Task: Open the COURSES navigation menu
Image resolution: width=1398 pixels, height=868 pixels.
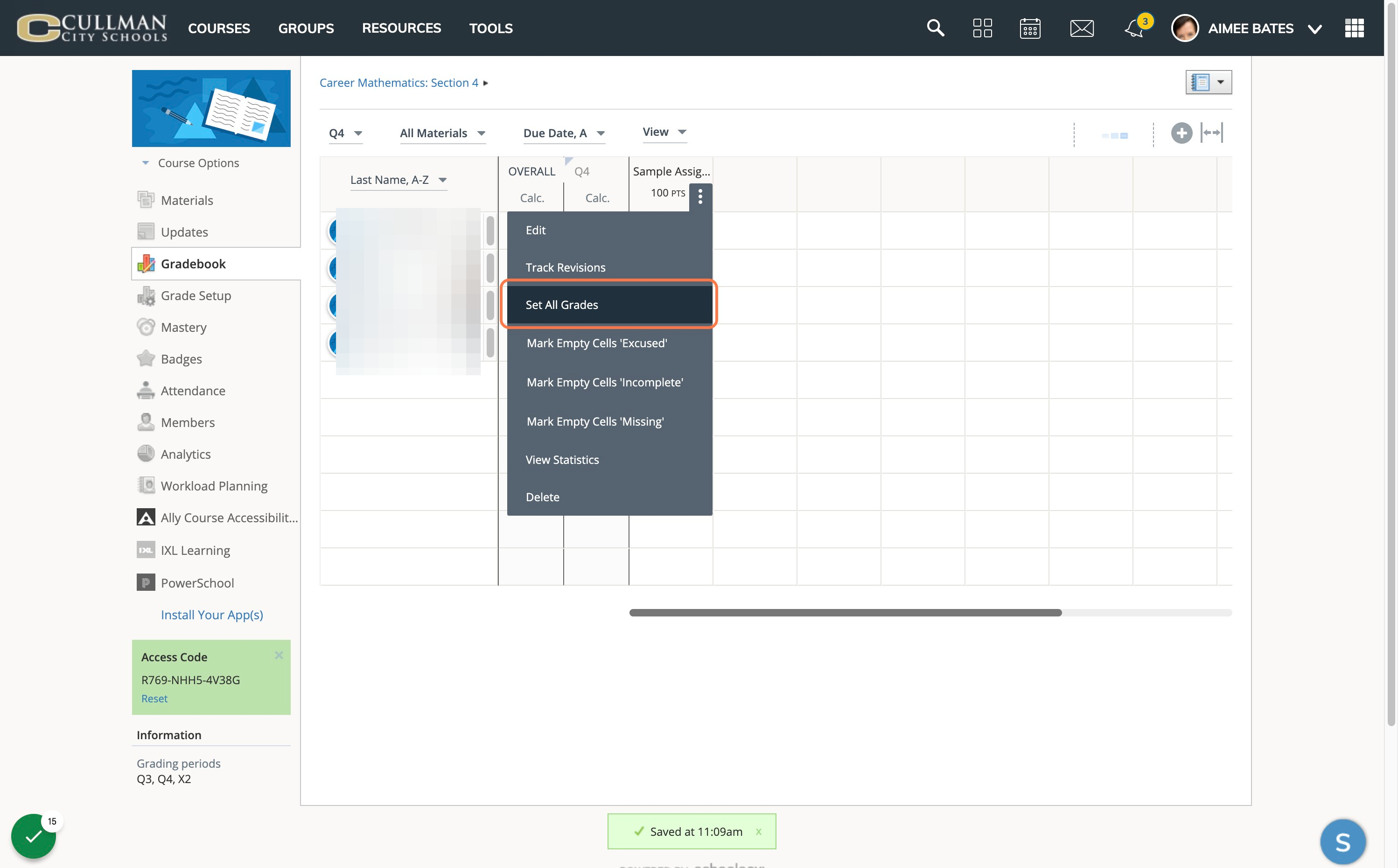Action: [219, 28]
